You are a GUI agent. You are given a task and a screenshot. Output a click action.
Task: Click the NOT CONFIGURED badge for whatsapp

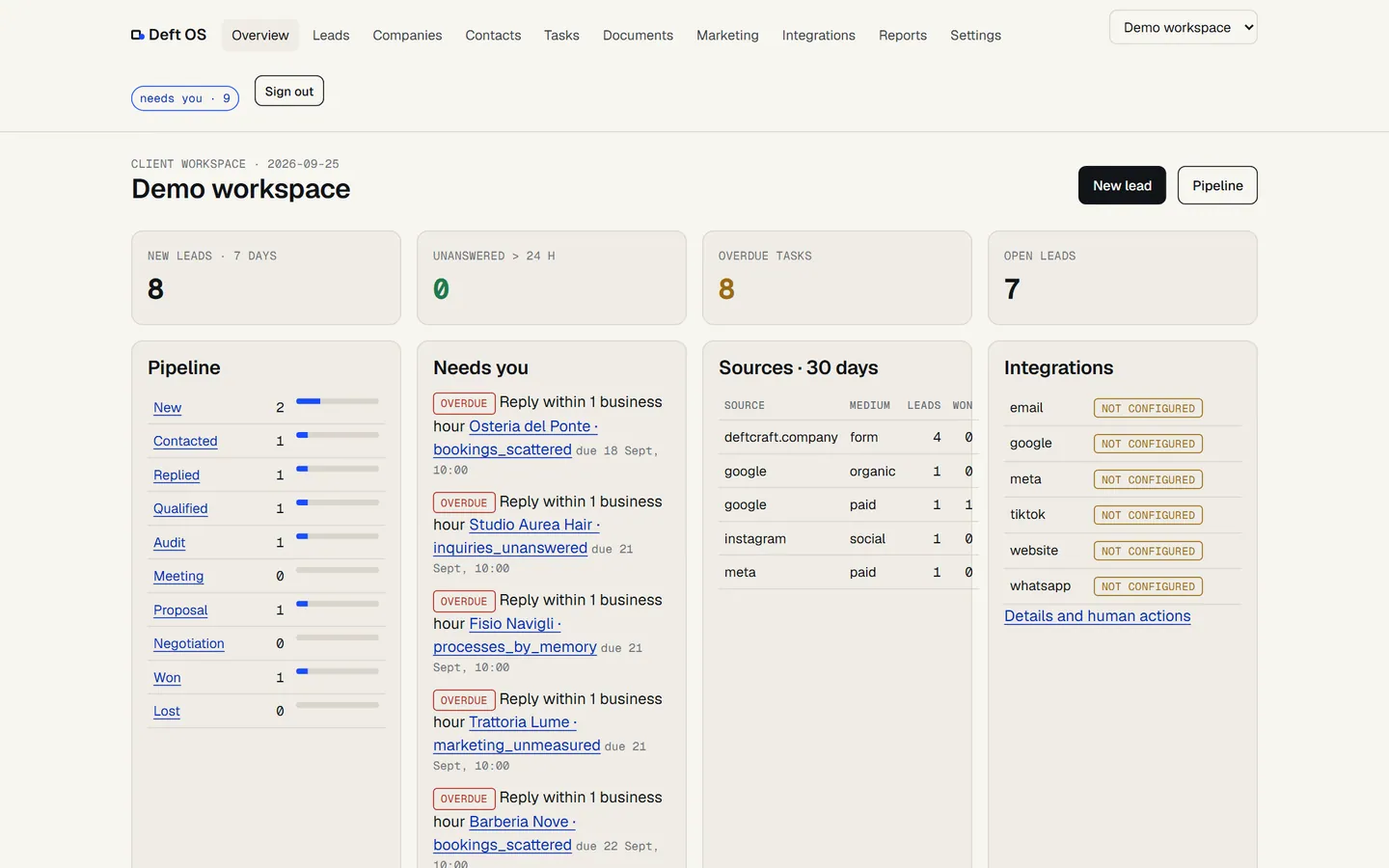point(1148,586)
